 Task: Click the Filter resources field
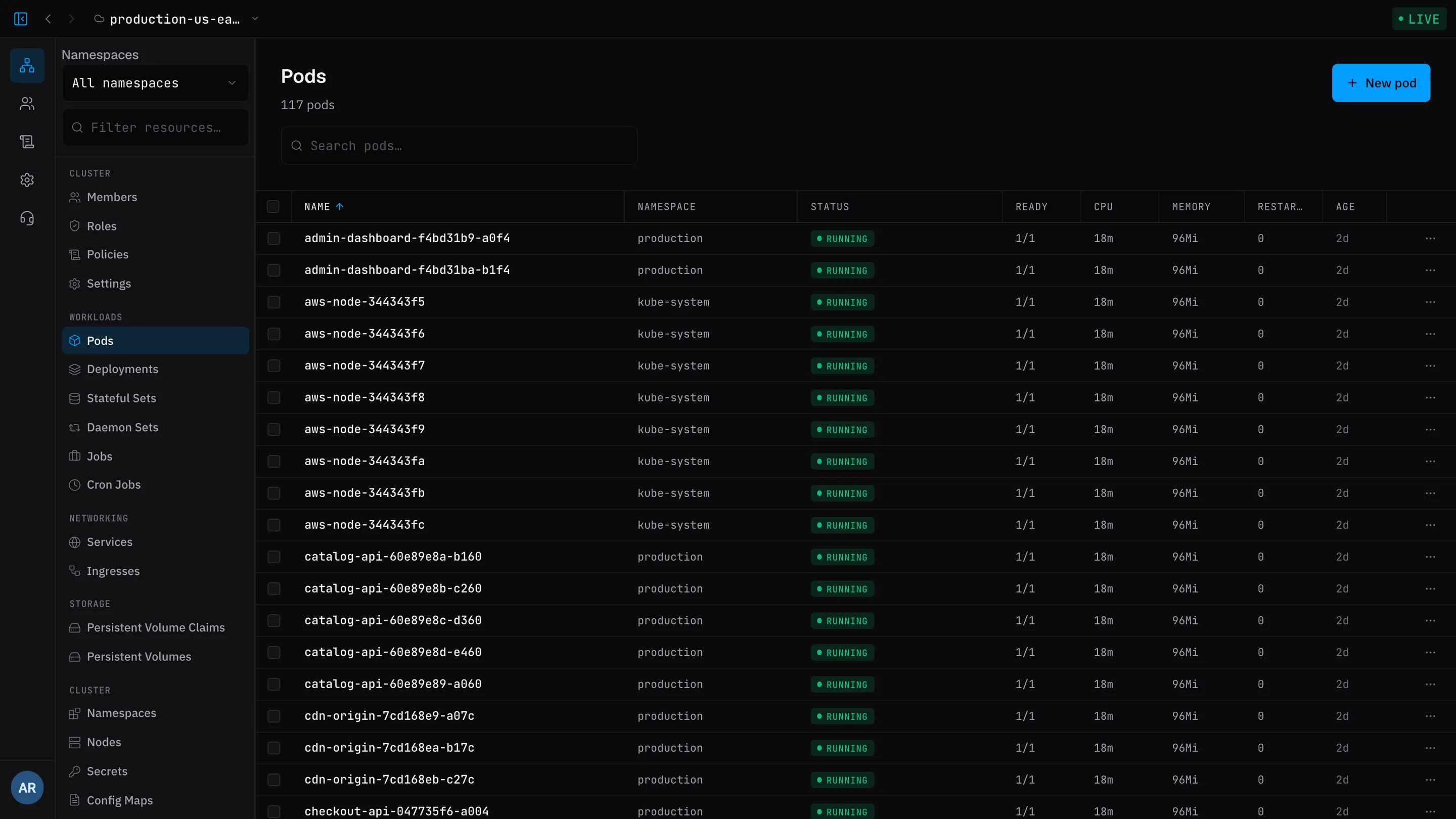pos(155,128)
